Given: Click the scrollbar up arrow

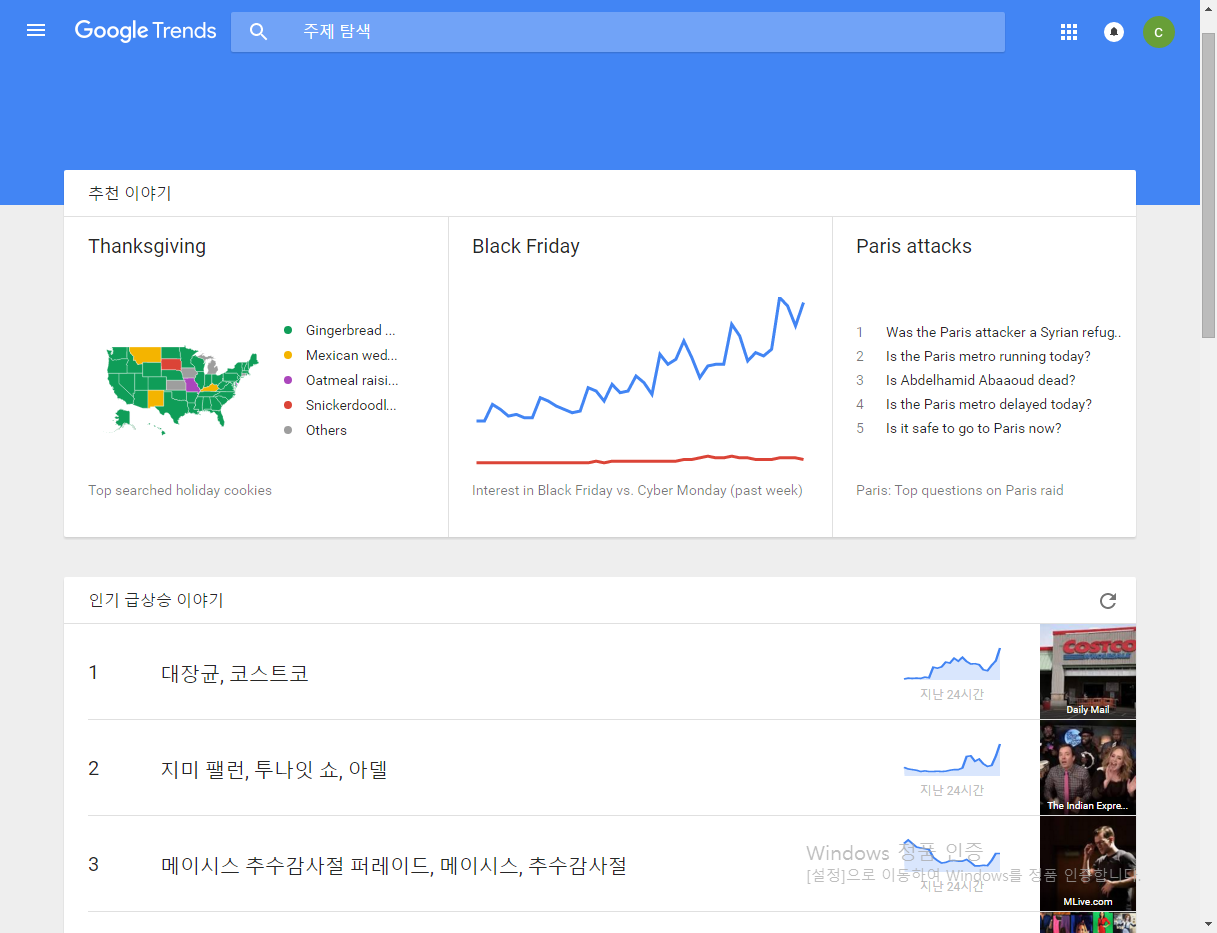Looking at the screenshot, I should 1208,8.
